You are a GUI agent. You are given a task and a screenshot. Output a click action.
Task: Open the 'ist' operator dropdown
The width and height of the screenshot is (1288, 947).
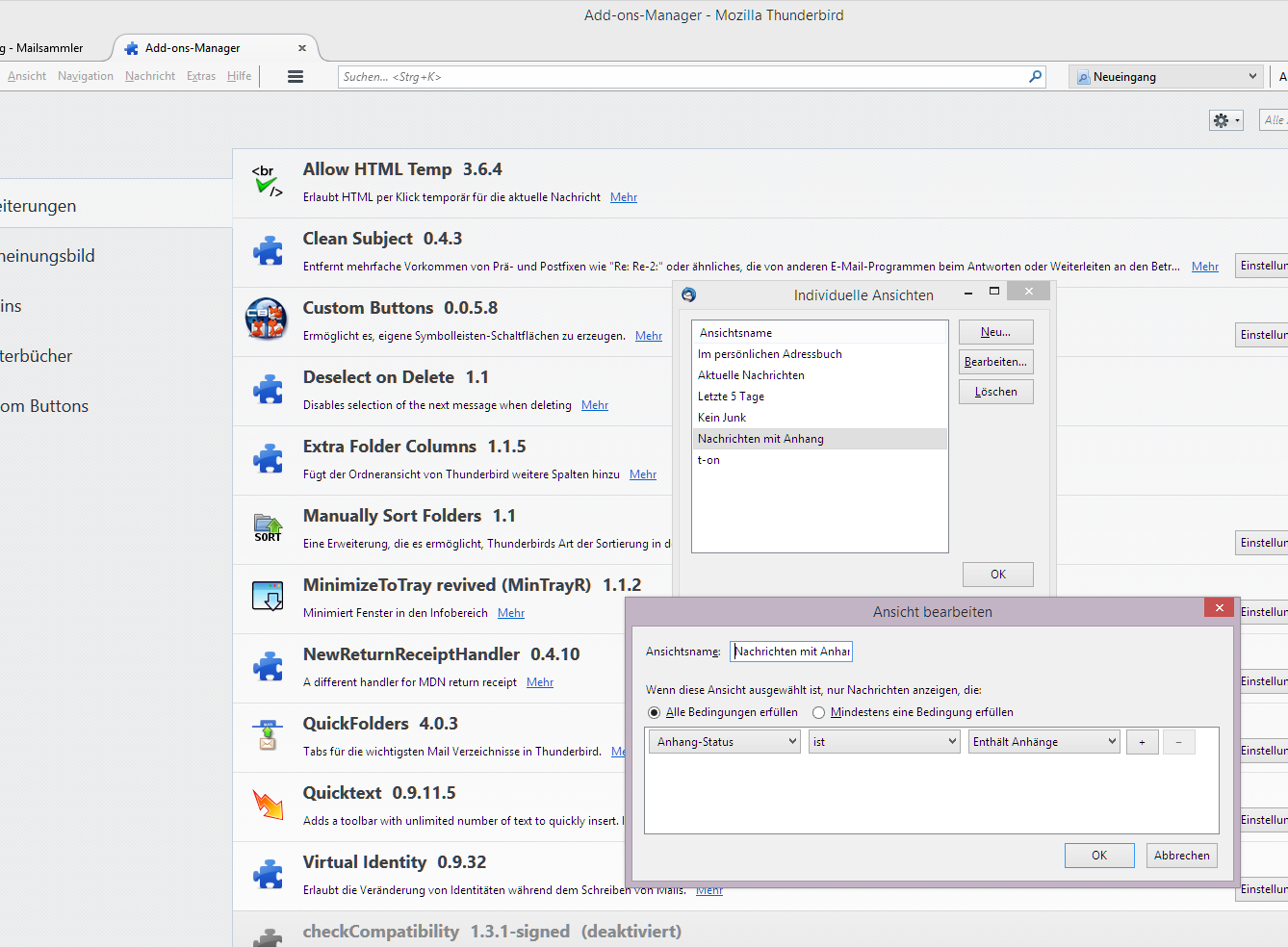coord(884,742)
